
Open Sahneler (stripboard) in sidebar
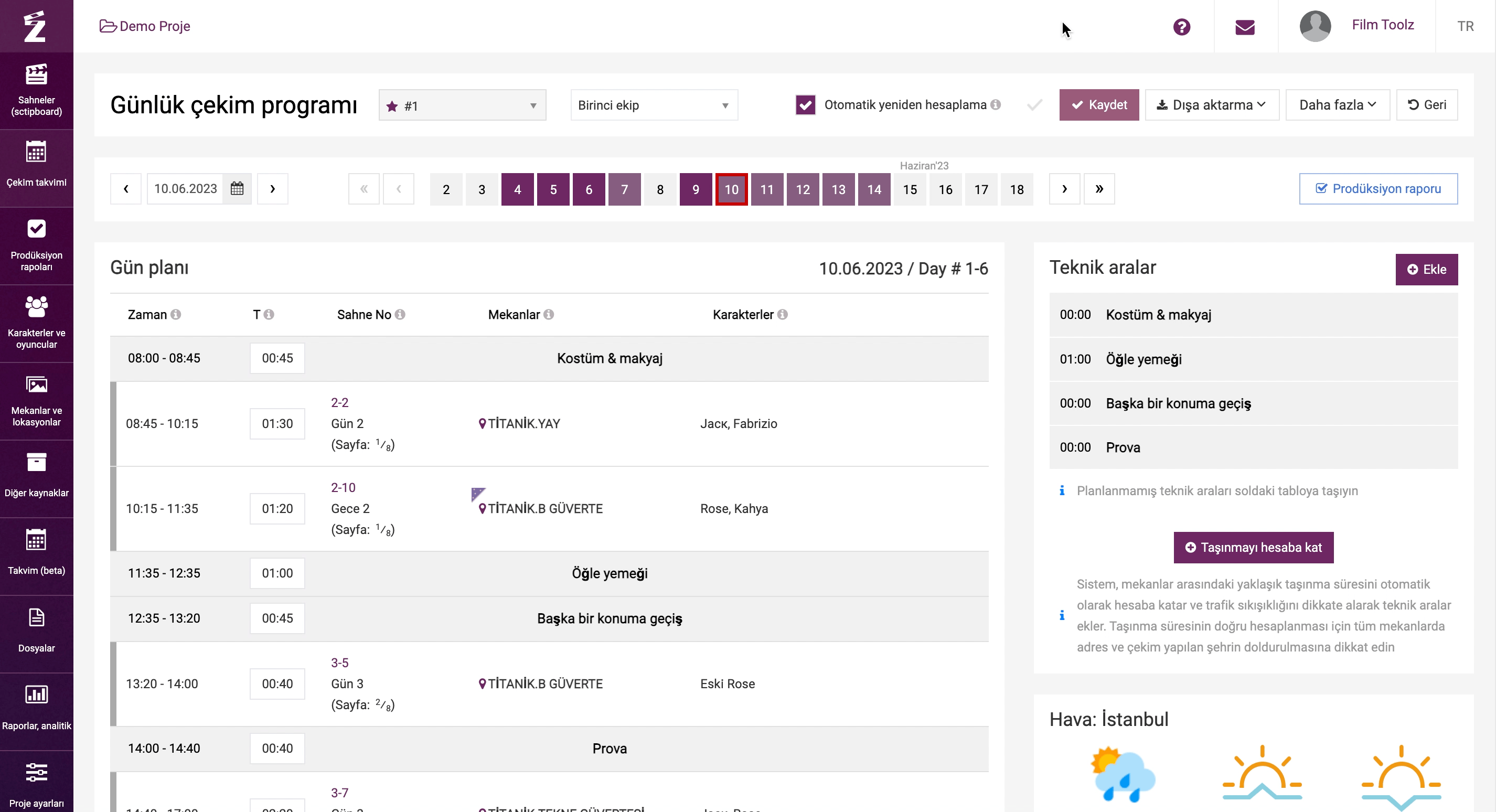[x=37, y=91]
